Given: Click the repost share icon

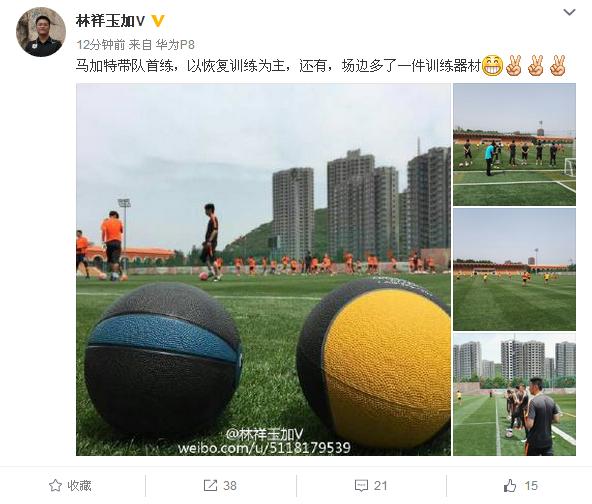Looking at the screenshot, I should pos(210,485).
